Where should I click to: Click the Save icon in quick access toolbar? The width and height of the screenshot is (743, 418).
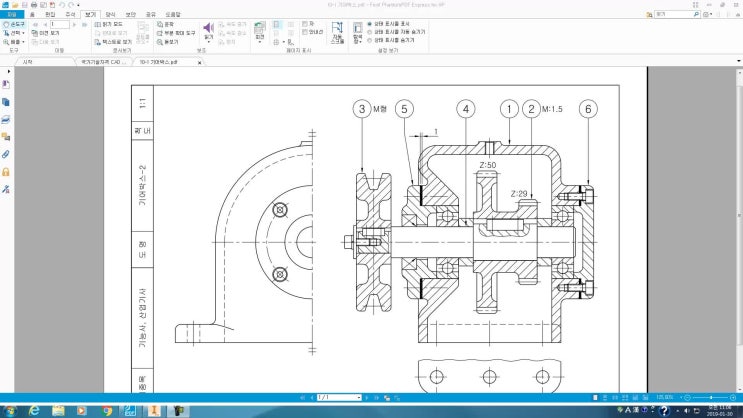[24, 5]
